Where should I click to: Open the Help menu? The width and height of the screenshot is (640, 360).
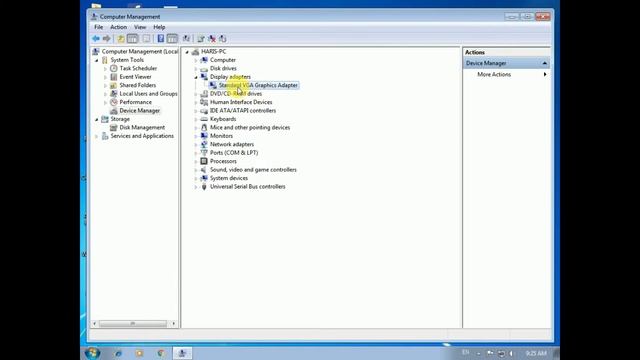click(x=159, y=27)
